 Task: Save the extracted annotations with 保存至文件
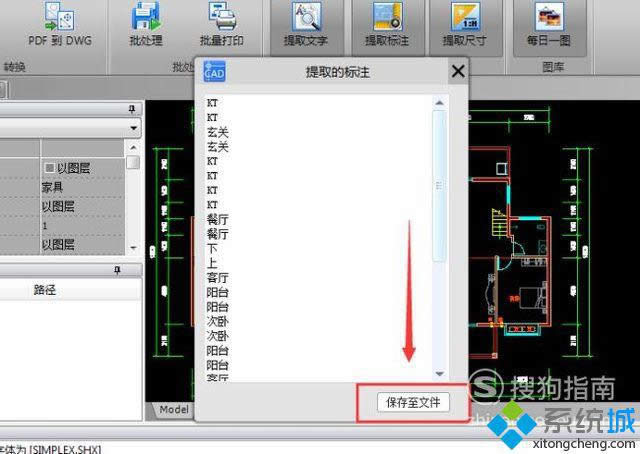click(x=413, y=403)
